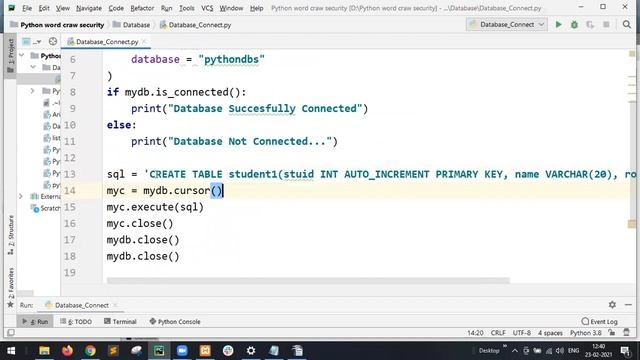Open the VCS menu
This screenshot has width=640, height=360.
[x=207, y=8]
